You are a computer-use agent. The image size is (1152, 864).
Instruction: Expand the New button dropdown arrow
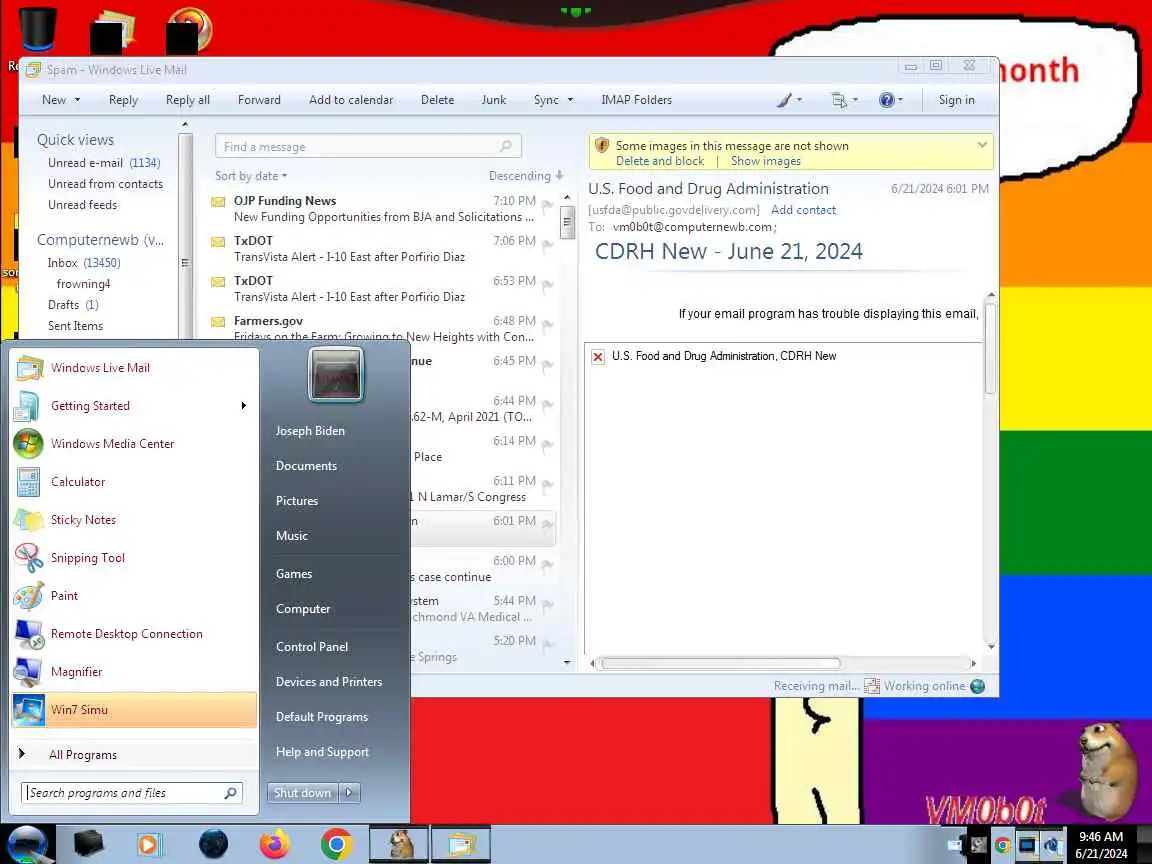pyautogui.click(x=77, y=100)
